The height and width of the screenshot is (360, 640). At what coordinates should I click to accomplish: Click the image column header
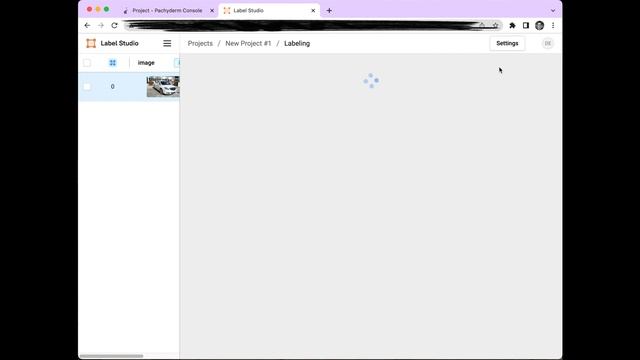[x=146, y=63]
